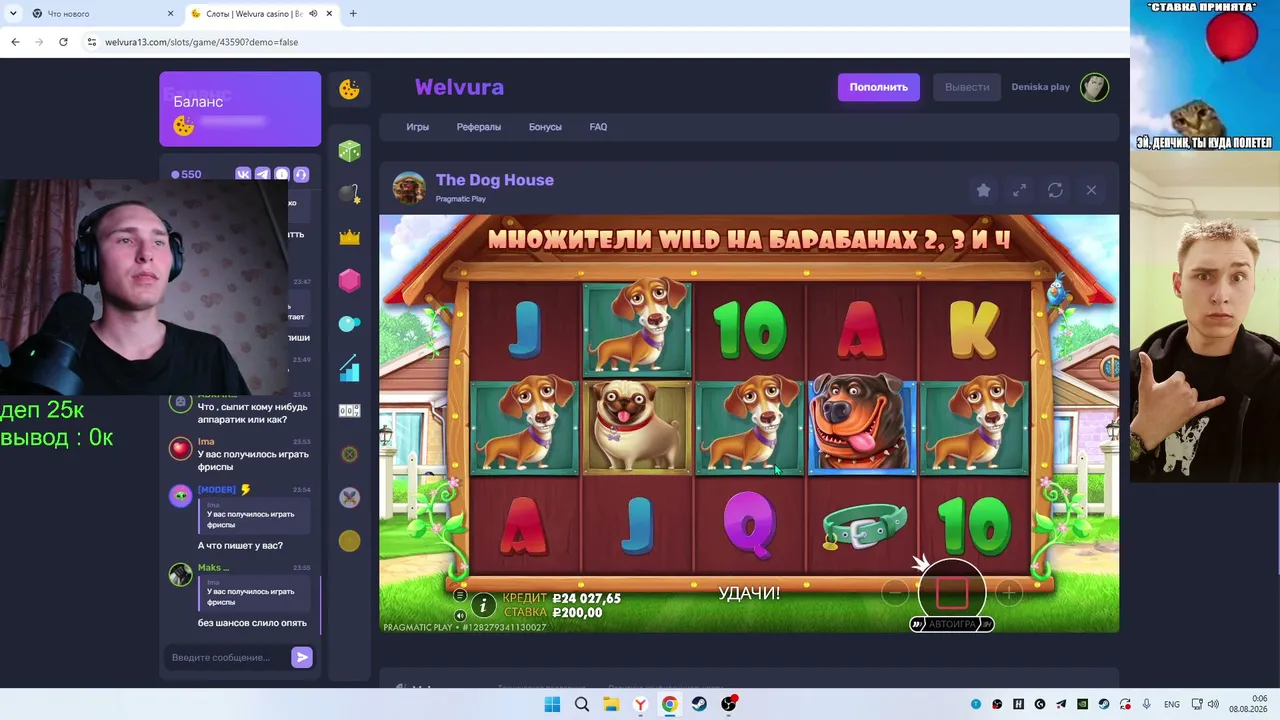Open Steam from the taskbar

point(699,704)
